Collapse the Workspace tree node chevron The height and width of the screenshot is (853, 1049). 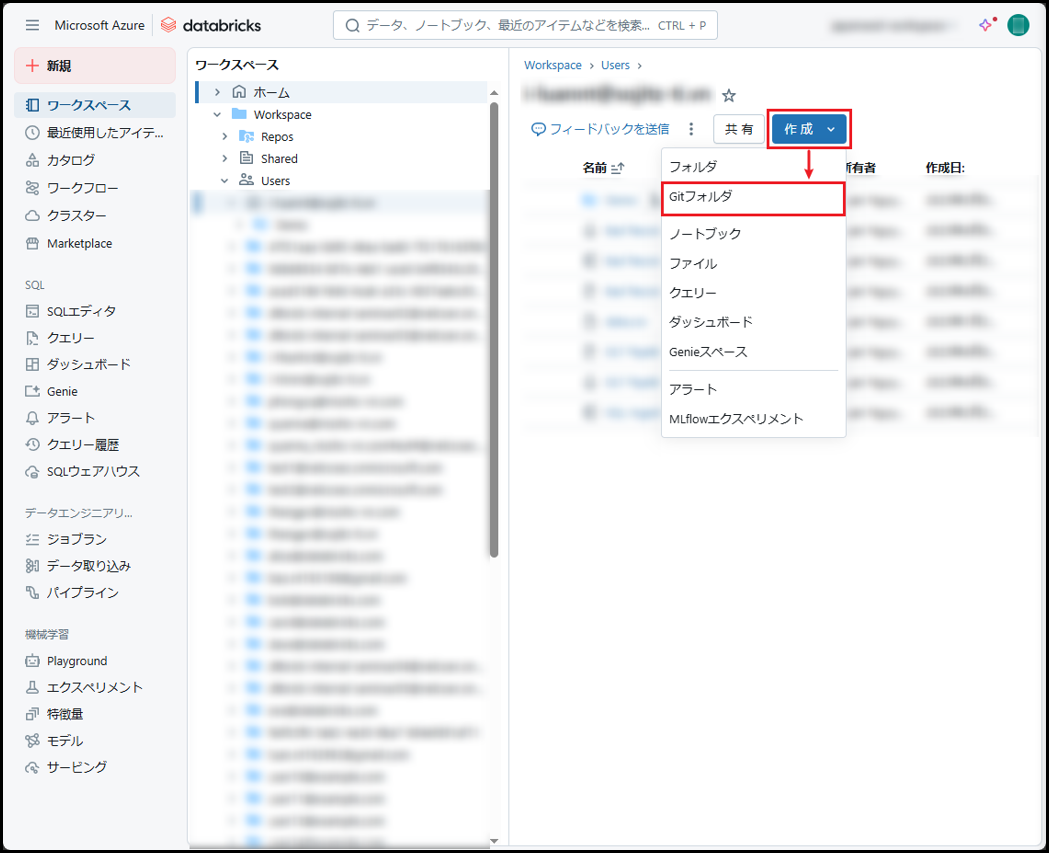pyautogui.click(x=217, y=114)
